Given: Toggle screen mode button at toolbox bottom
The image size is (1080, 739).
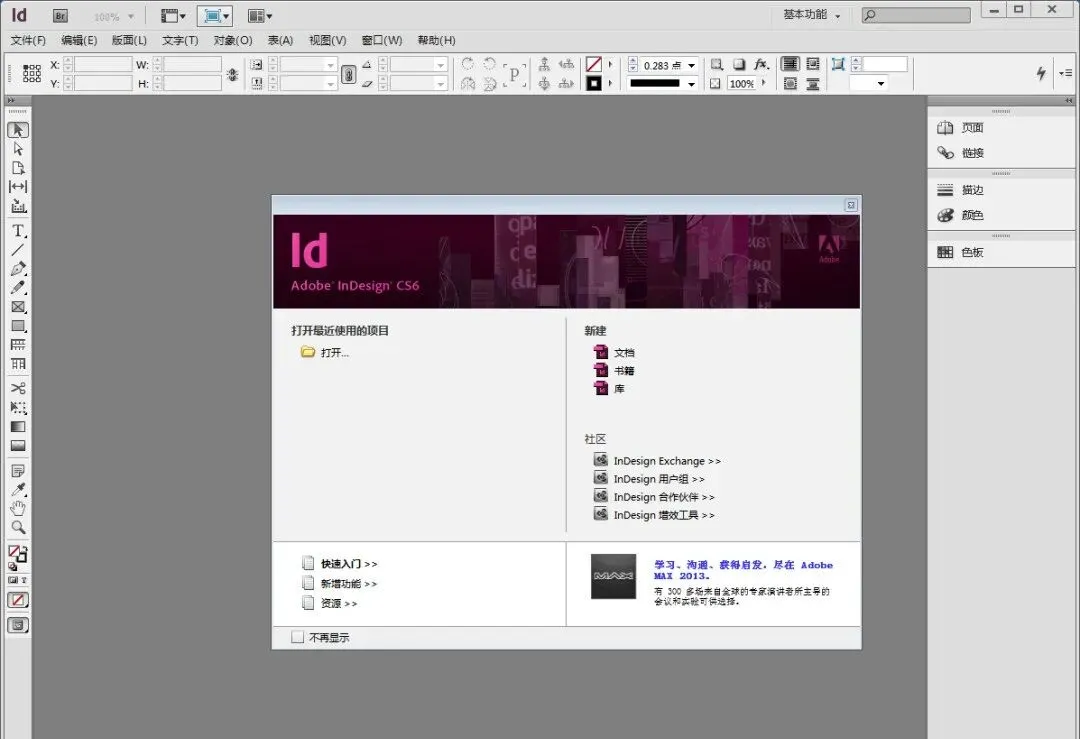Looking at the screenshot, I should click(x=18, y=625).
